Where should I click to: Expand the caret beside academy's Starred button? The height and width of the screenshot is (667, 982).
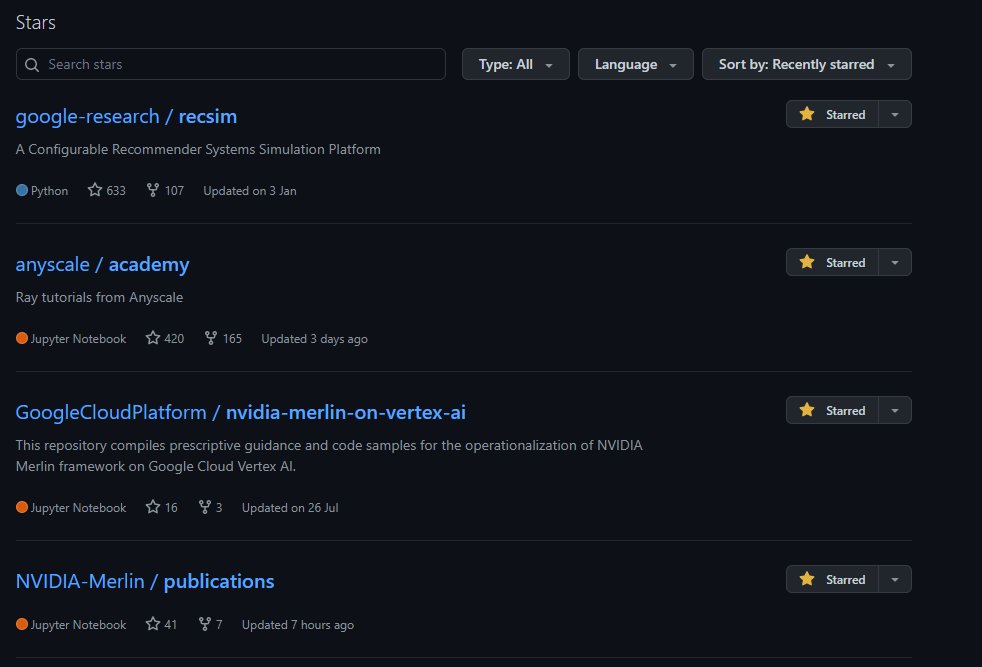point(897,262)
